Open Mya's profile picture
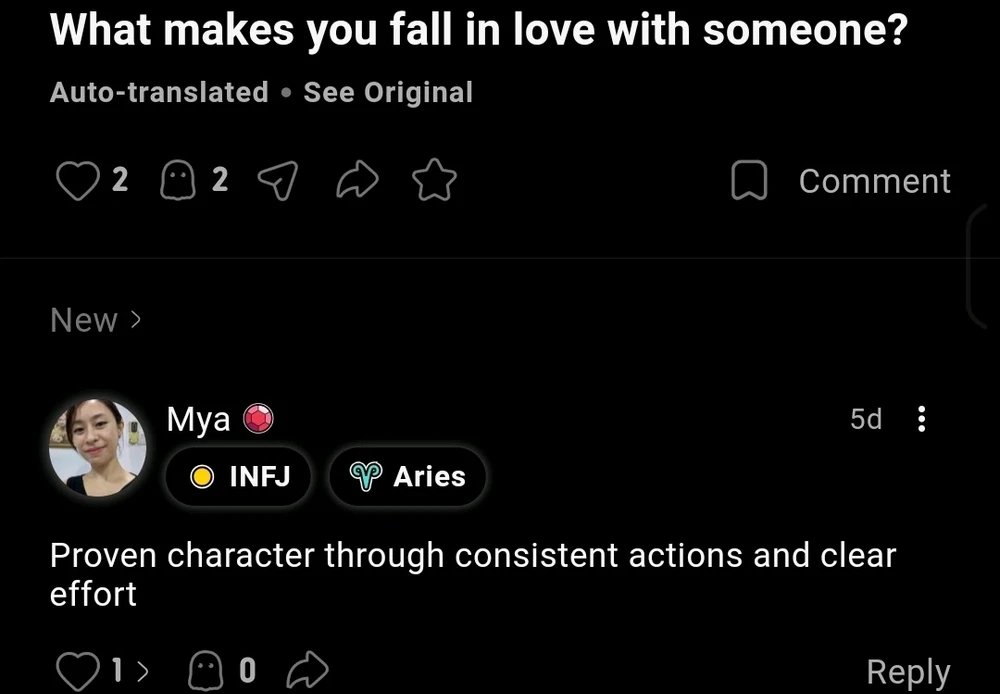1000x694 pixels. click(x=98, y=448)
